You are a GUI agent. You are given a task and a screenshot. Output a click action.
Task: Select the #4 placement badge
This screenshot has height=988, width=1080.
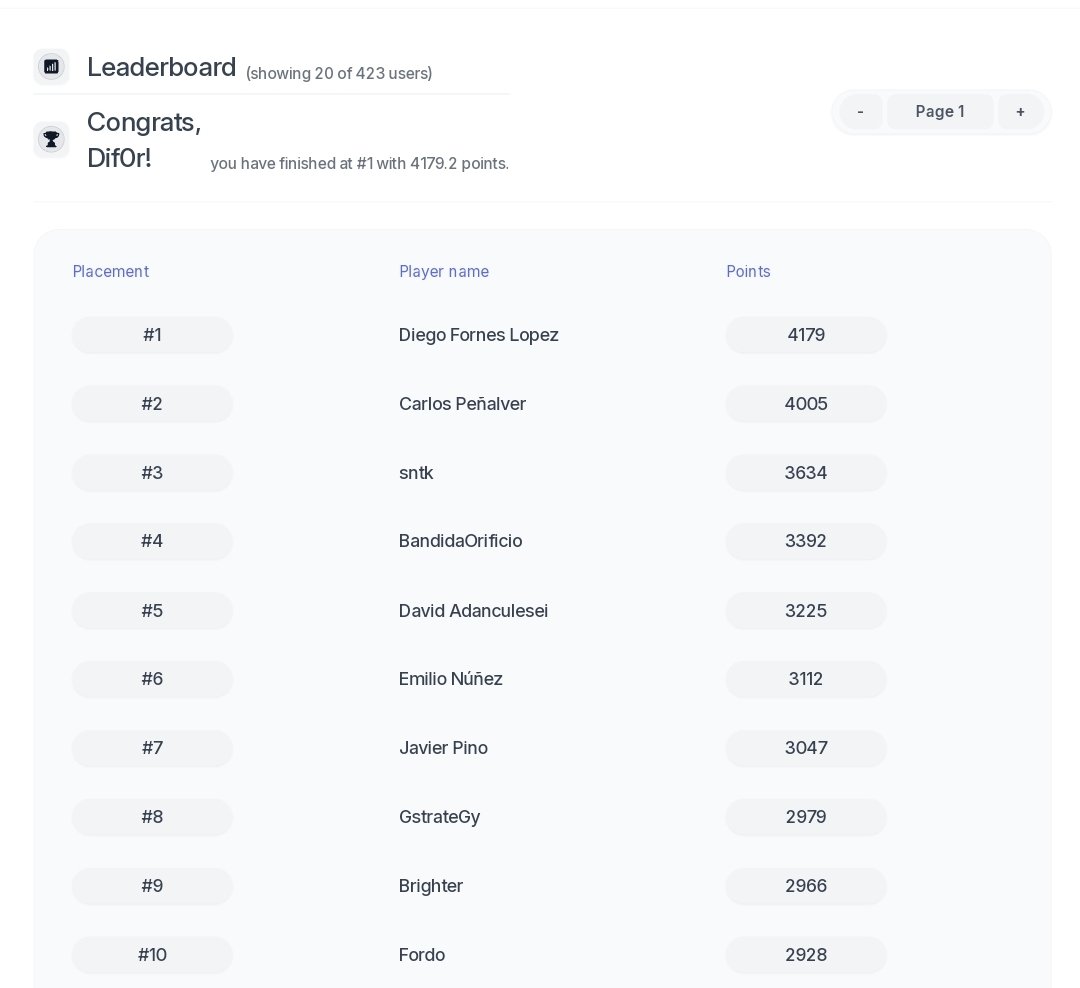click(x=152, y=541)
